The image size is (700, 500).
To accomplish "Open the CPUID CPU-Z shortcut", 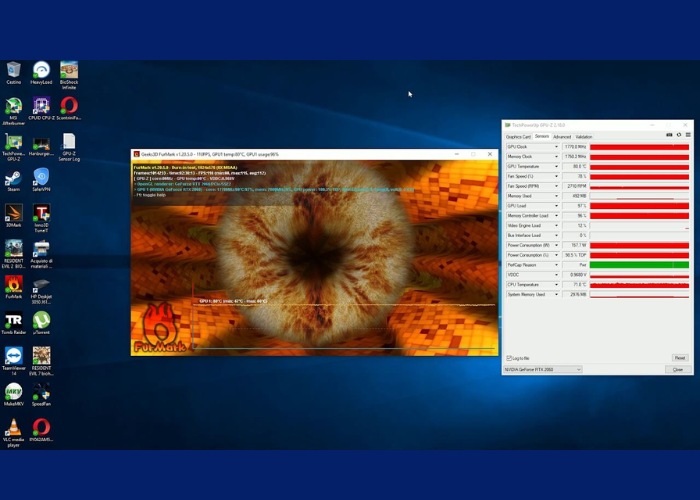I will (x=41, y=107).
